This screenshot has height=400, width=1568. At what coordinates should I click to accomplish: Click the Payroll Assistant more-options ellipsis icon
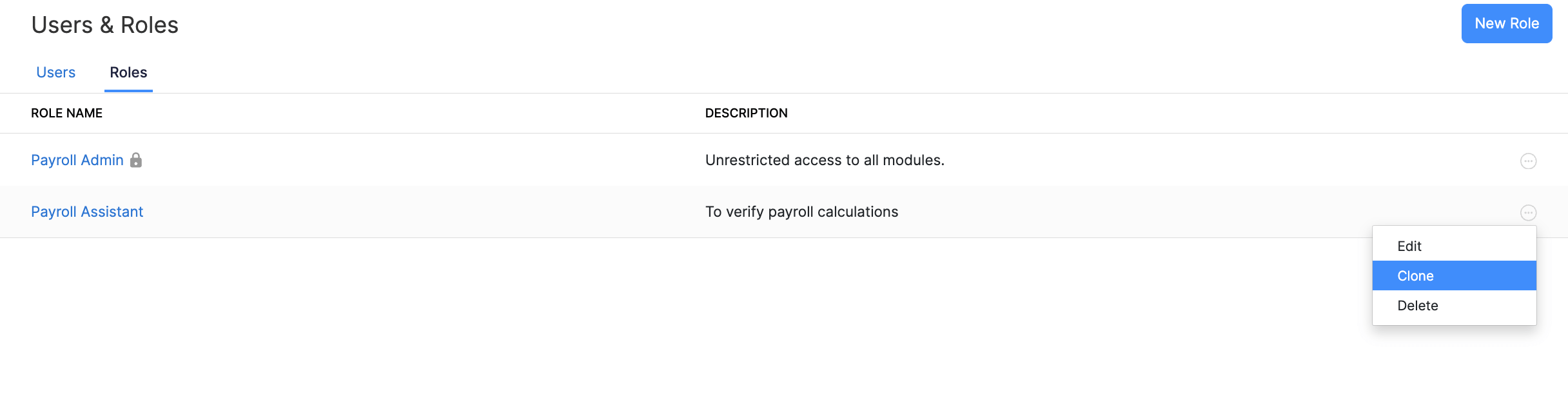coord(1528,212)
